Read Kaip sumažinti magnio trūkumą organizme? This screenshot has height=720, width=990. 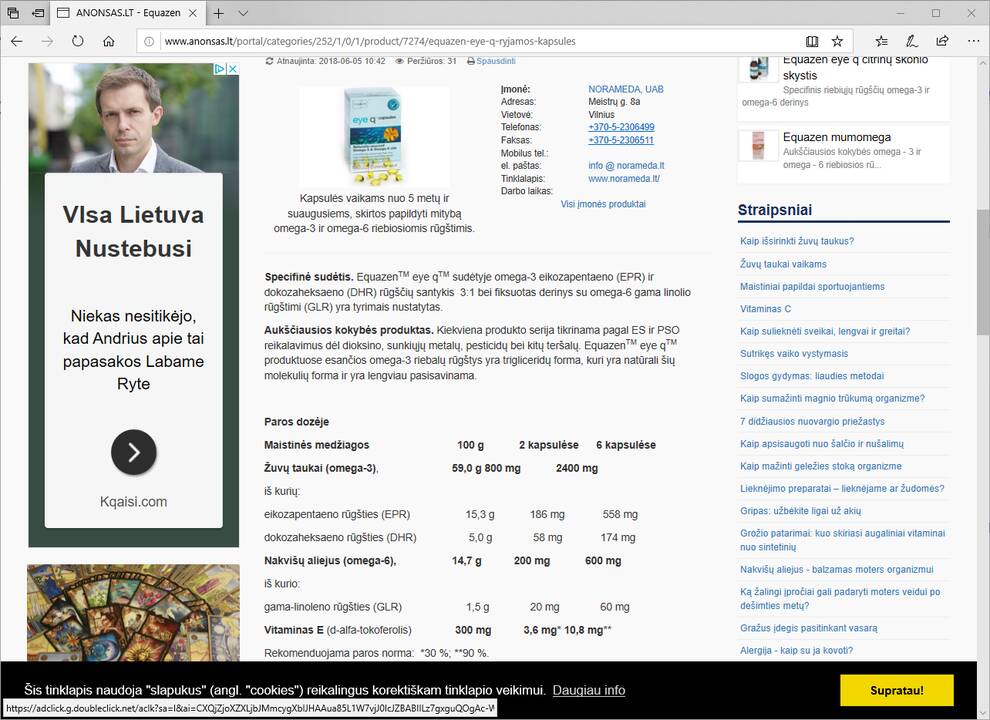click(x=832, y=399)
